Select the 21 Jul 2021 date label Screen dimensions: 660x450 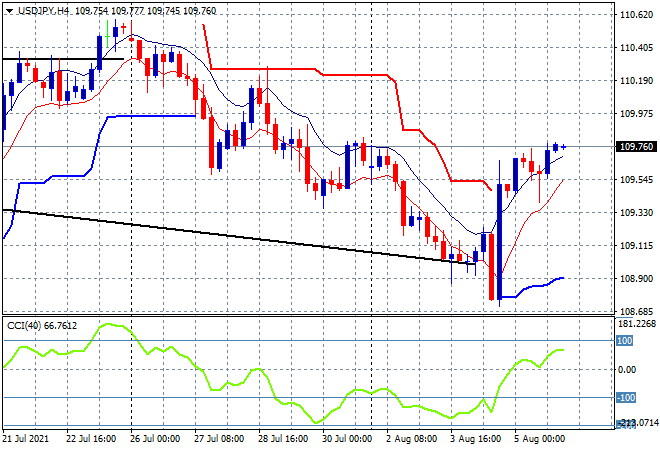point(25,439)
